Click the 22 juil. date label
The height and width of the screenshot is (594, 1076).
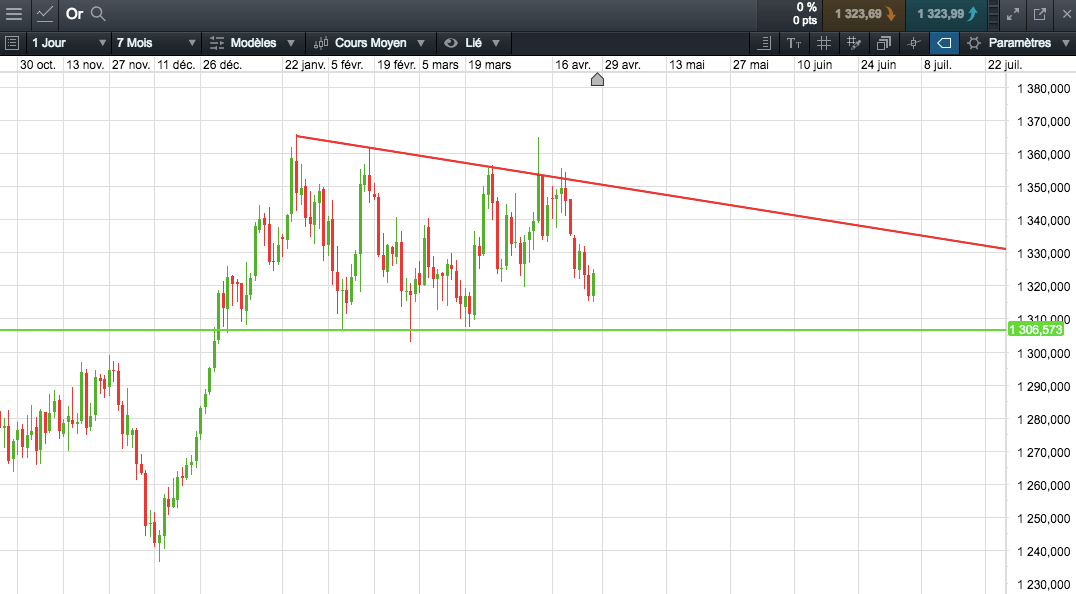1005,64
